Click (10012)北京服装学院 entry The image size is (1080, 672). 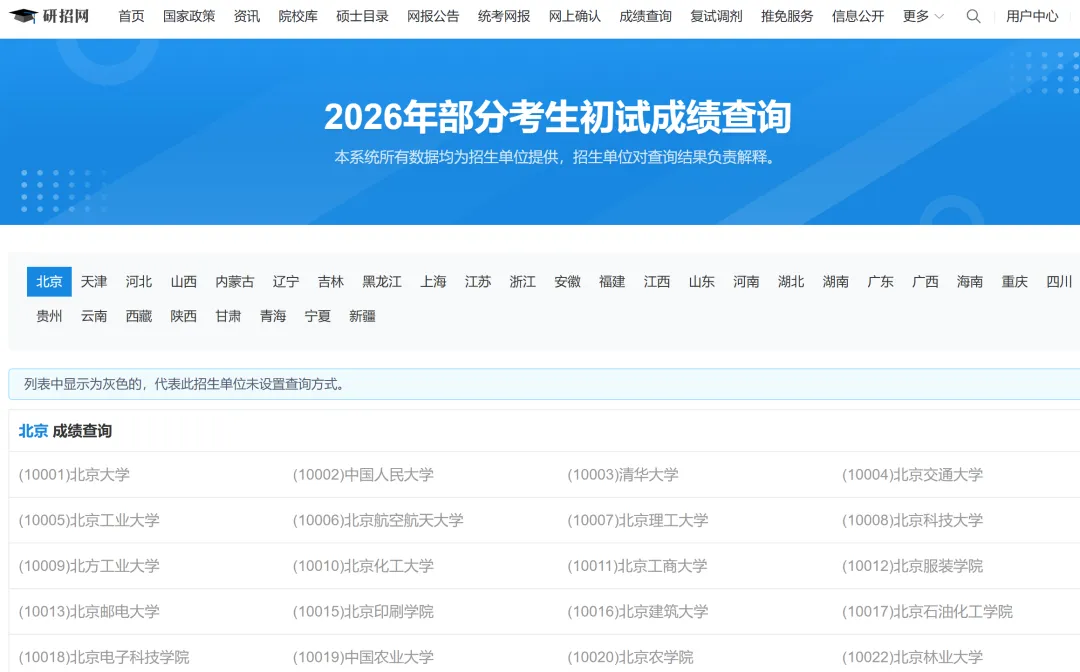coord(912,566)
